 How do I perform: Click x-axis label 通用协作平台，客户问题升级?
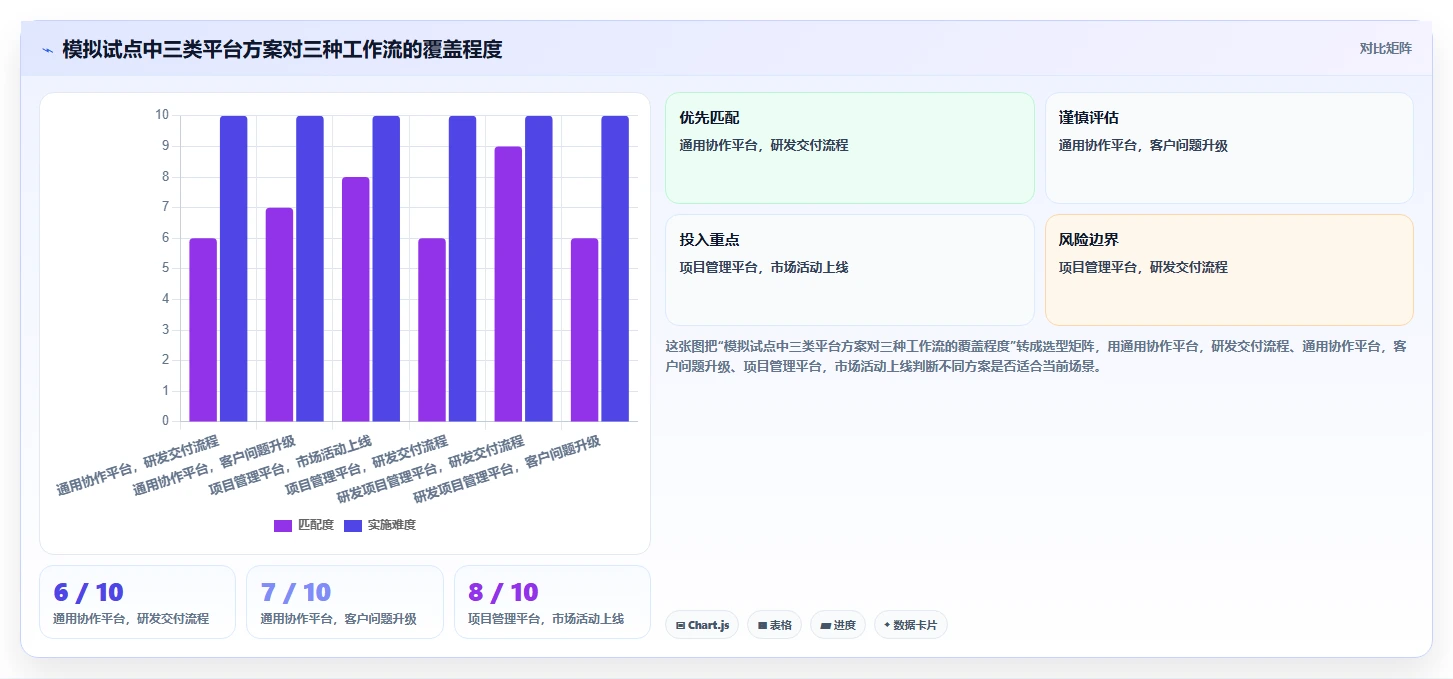pyautogui.click(x=214, y=466)
